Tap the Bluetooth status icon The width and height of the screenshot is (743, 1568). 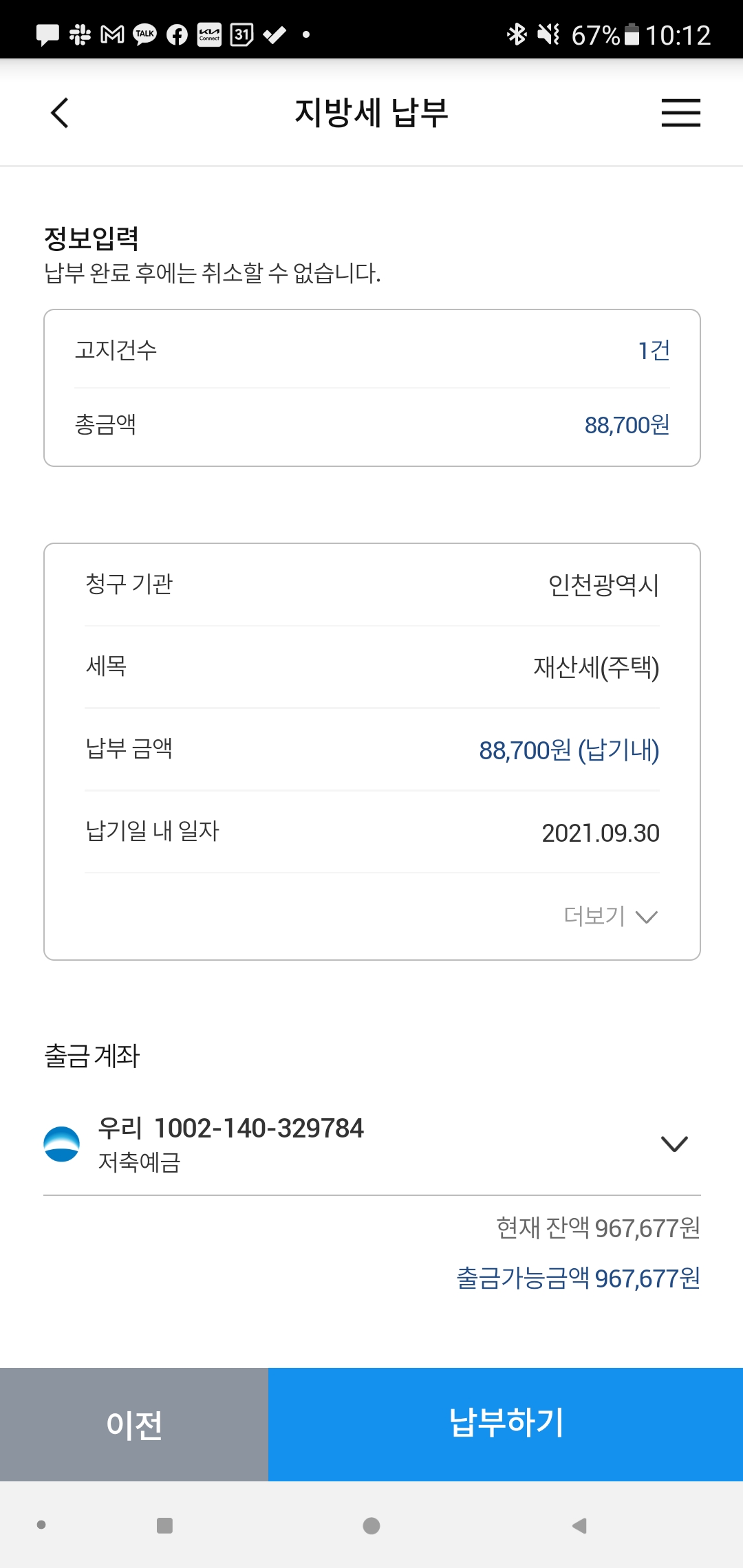pos(516,34)
